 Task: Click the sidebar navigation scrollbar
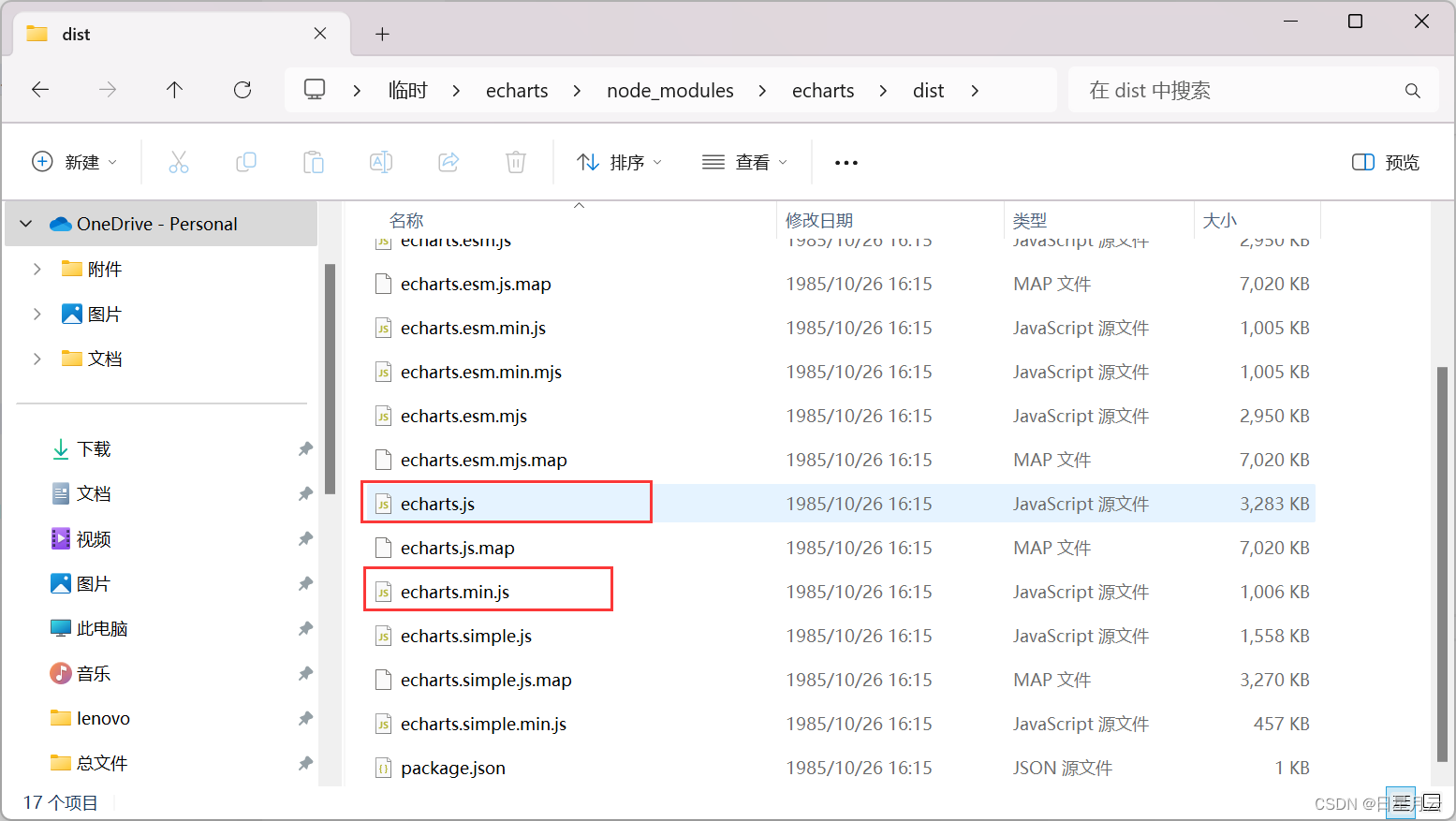point(330,378)
